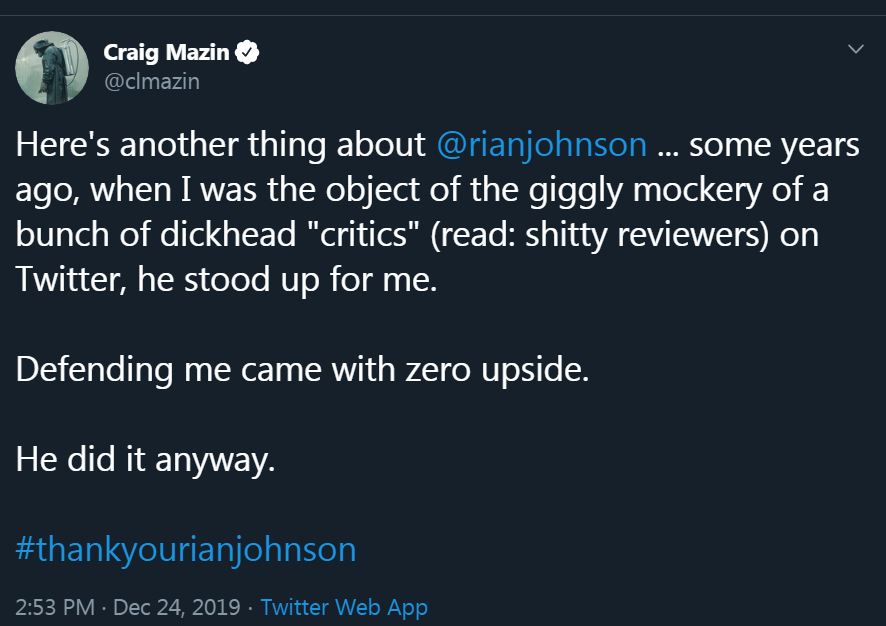The width and height of the screenshot is (886, 626).
Task: Click the verified badge beside Craig Mazin
Action: pyautogui.click(x=247, y=53)
